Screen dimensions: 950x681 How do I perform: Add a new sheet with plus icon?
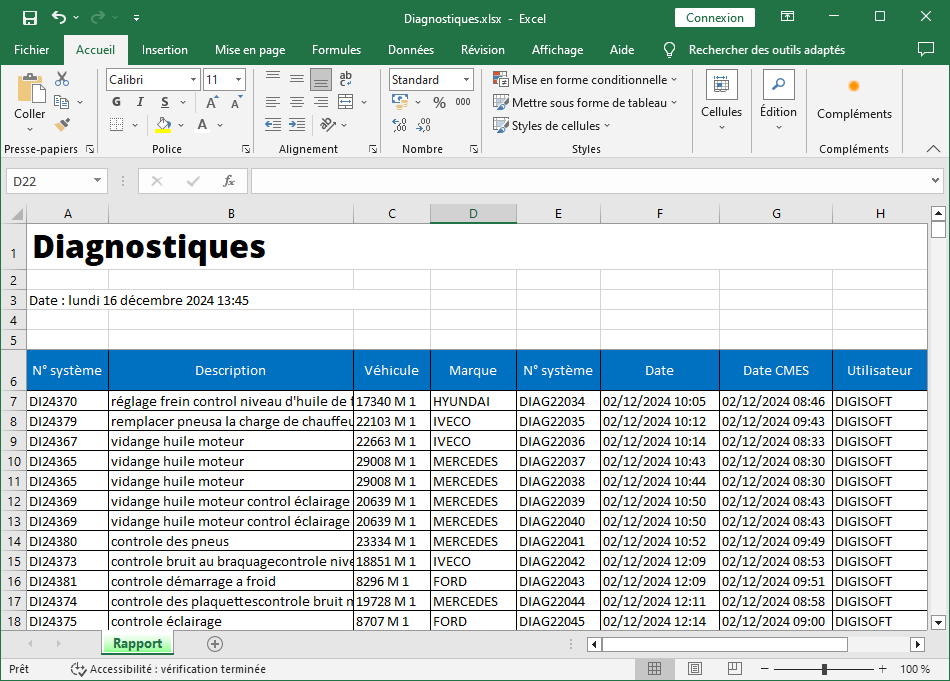(x=214, y=644)
